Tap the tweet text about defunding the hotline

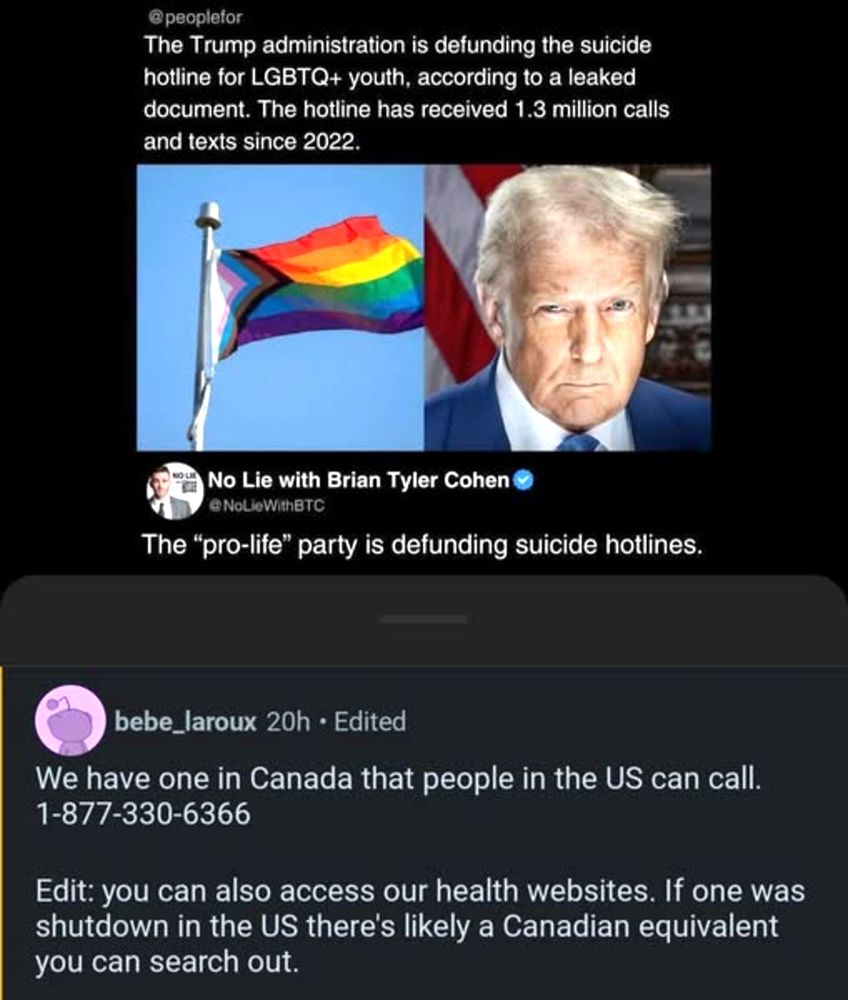point(406,93)
